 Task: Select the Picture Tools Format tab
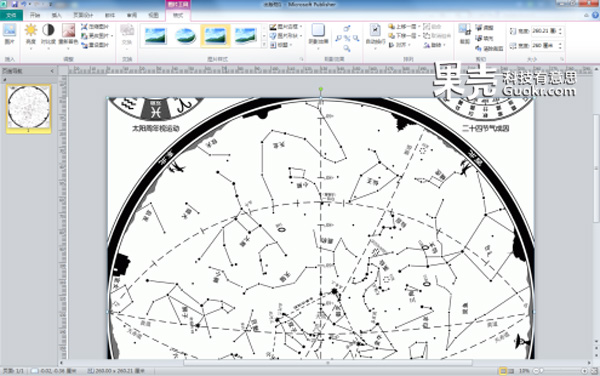point(178,15)
